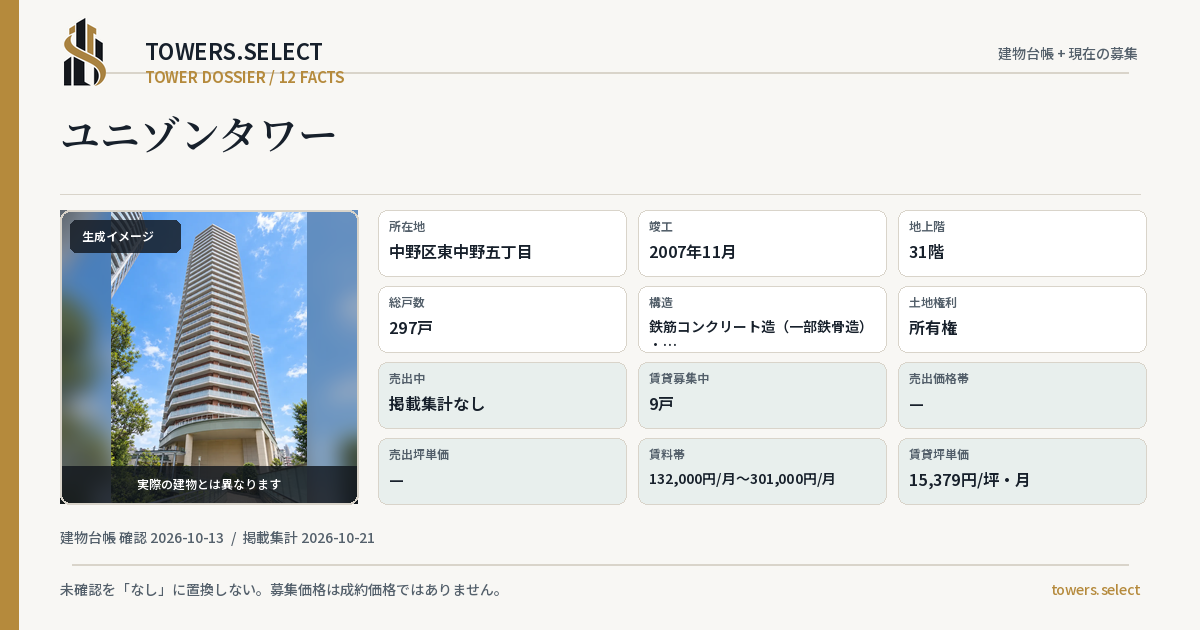Click the TOWERS.SELECT site title
The image size is (1200, 630).
tap(234, 52)
